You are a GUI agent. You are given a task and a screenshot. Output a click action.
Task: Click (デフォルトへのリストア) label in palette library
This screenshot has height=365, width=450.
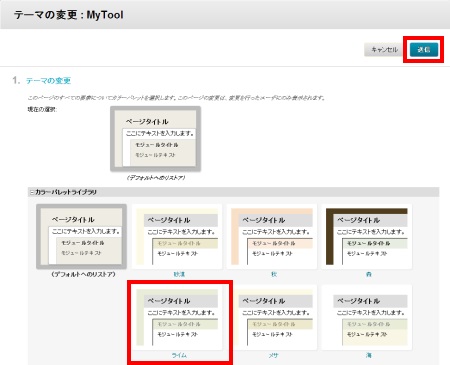coord(83,274)
